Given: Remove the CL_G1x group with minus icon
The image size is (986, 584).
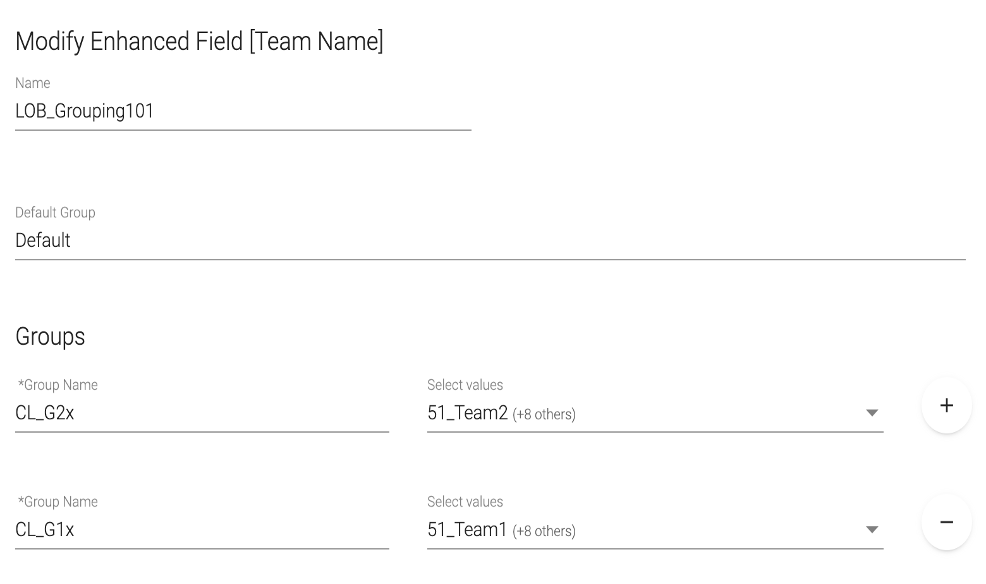Looking at the screenshot, I should click(946, 522).
